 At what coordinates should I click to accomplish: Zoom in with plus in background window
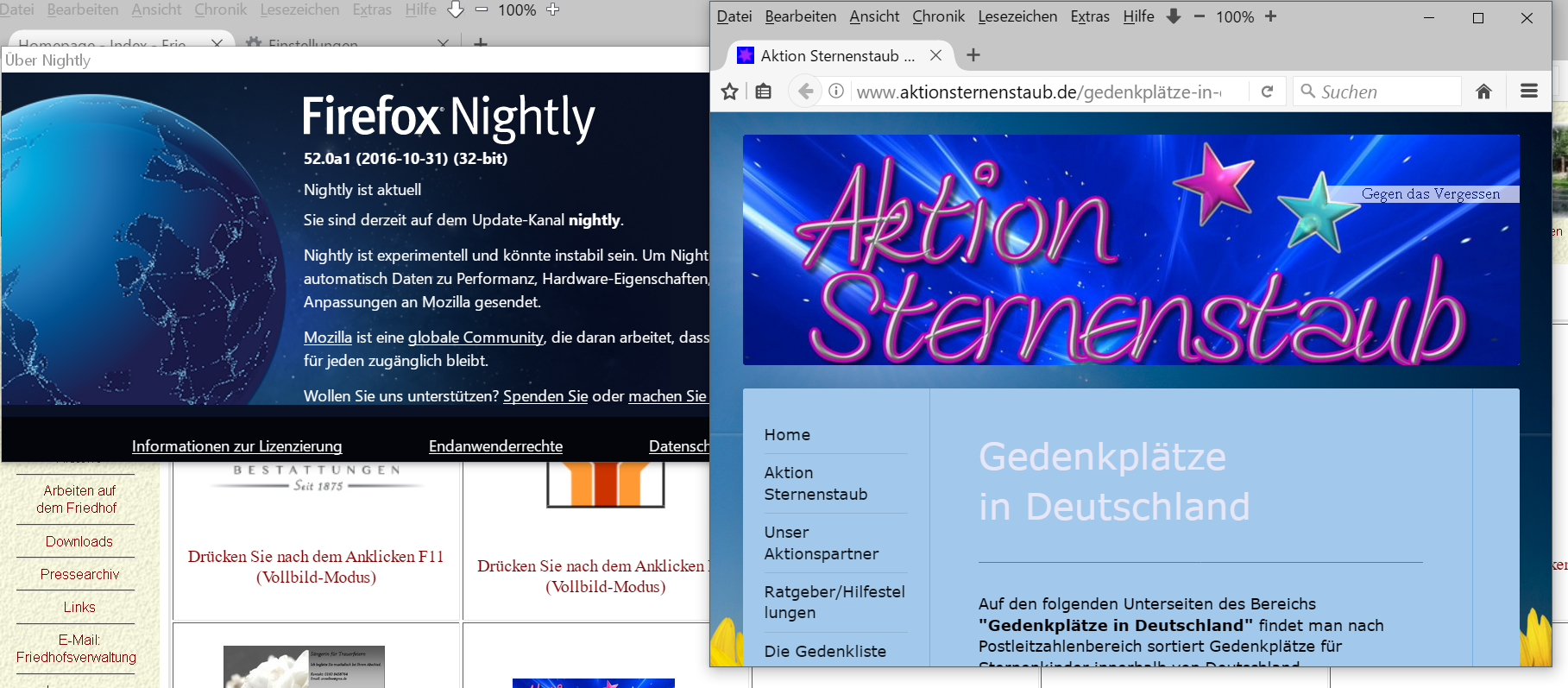pyautogui.click(x=553, y=9)
